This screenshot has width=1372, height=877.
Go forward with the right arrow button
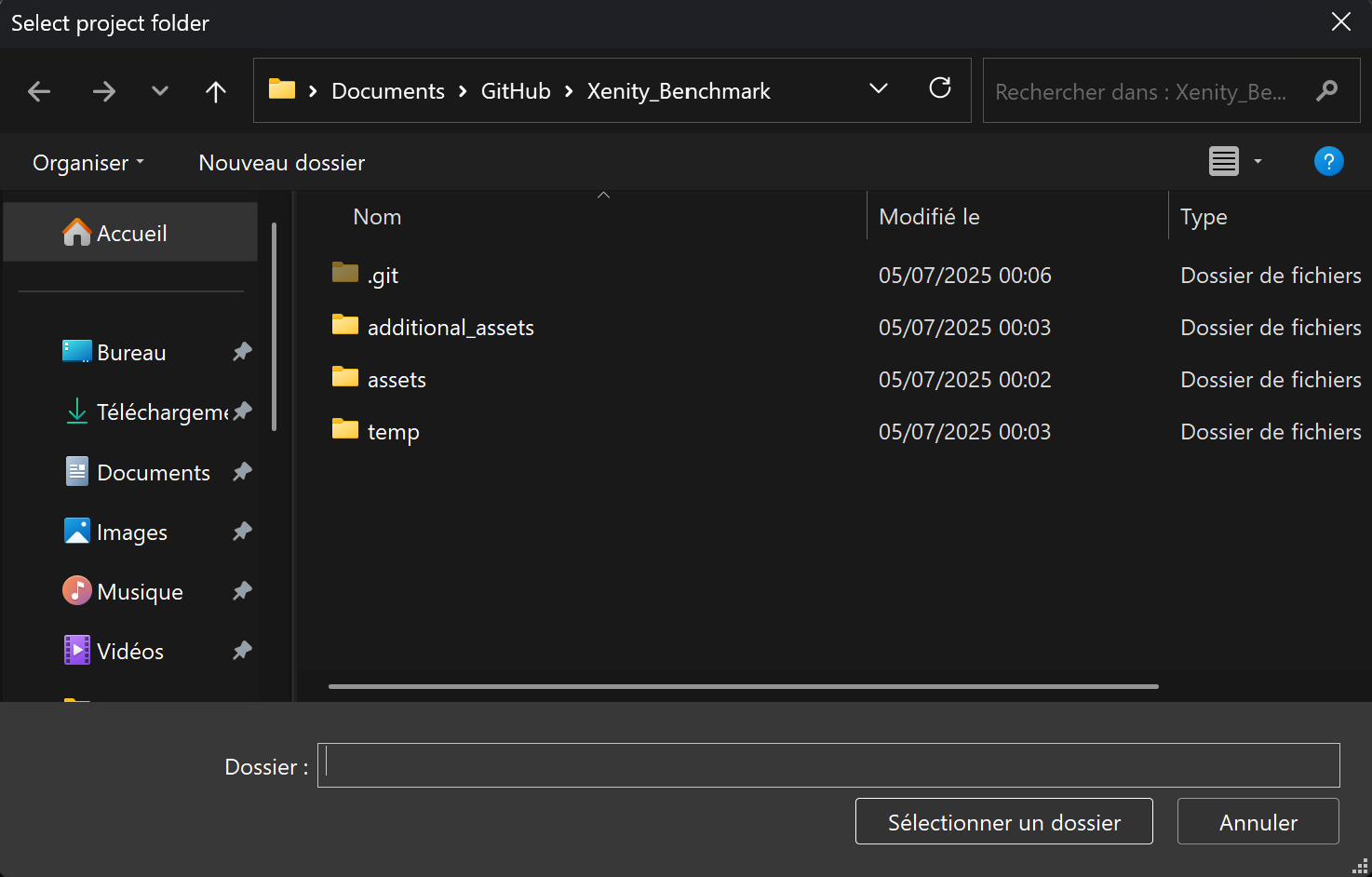104,91
